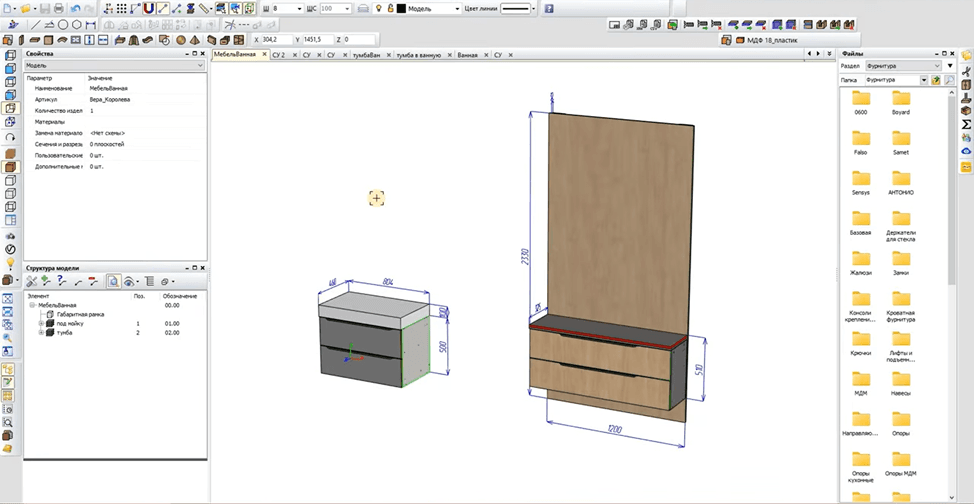Toggle the grid dots icon
The height and width of the screenshot is (504, 974).
pos(122,9)
